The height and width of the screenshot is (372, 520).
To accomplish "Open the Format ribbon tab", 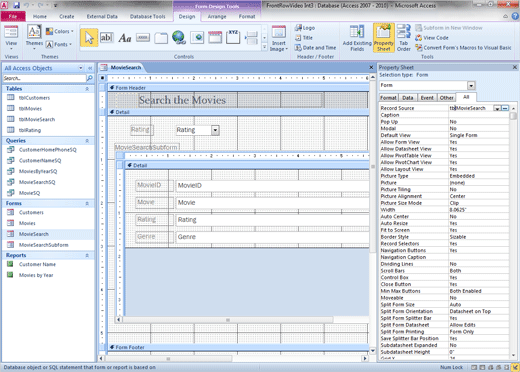I will (x=247, y=16).
